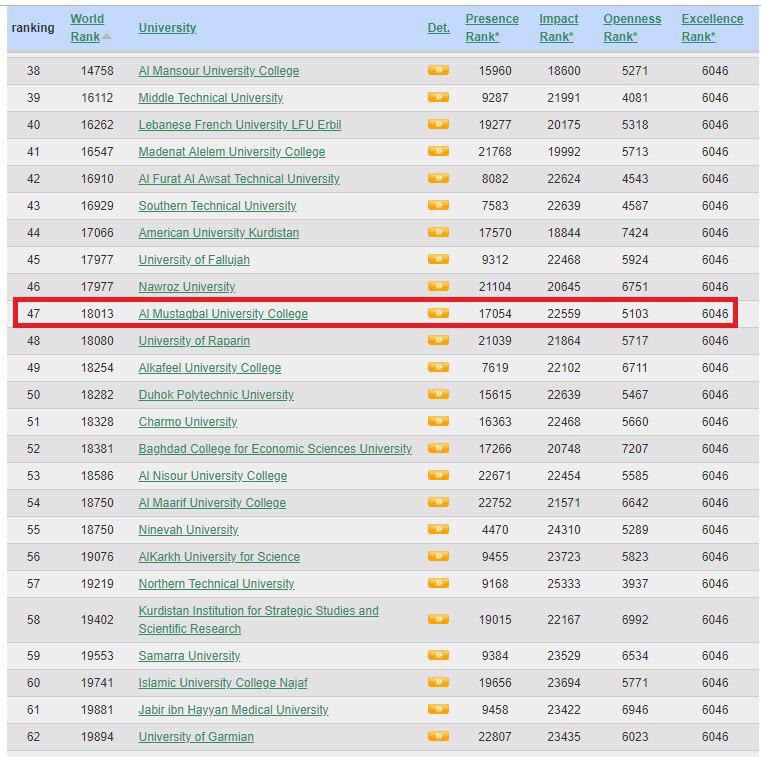Click details arrow for Ninevah University
The height and width of the screenshot is (757, 761).
[x=437, y=530]
